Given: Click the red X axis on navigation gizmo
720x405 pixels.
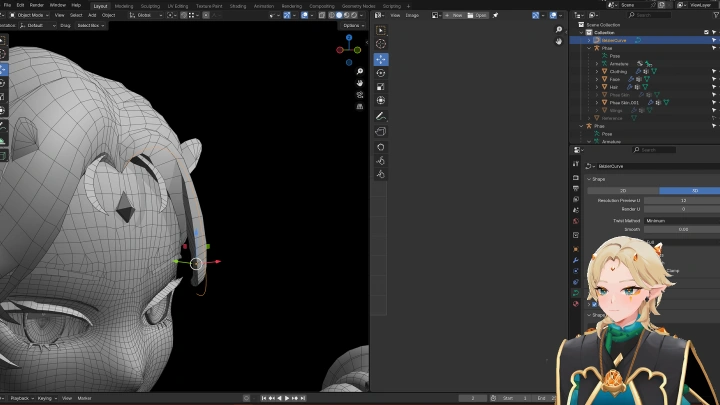Looking at the screenshot, I should tap(340, 50).
